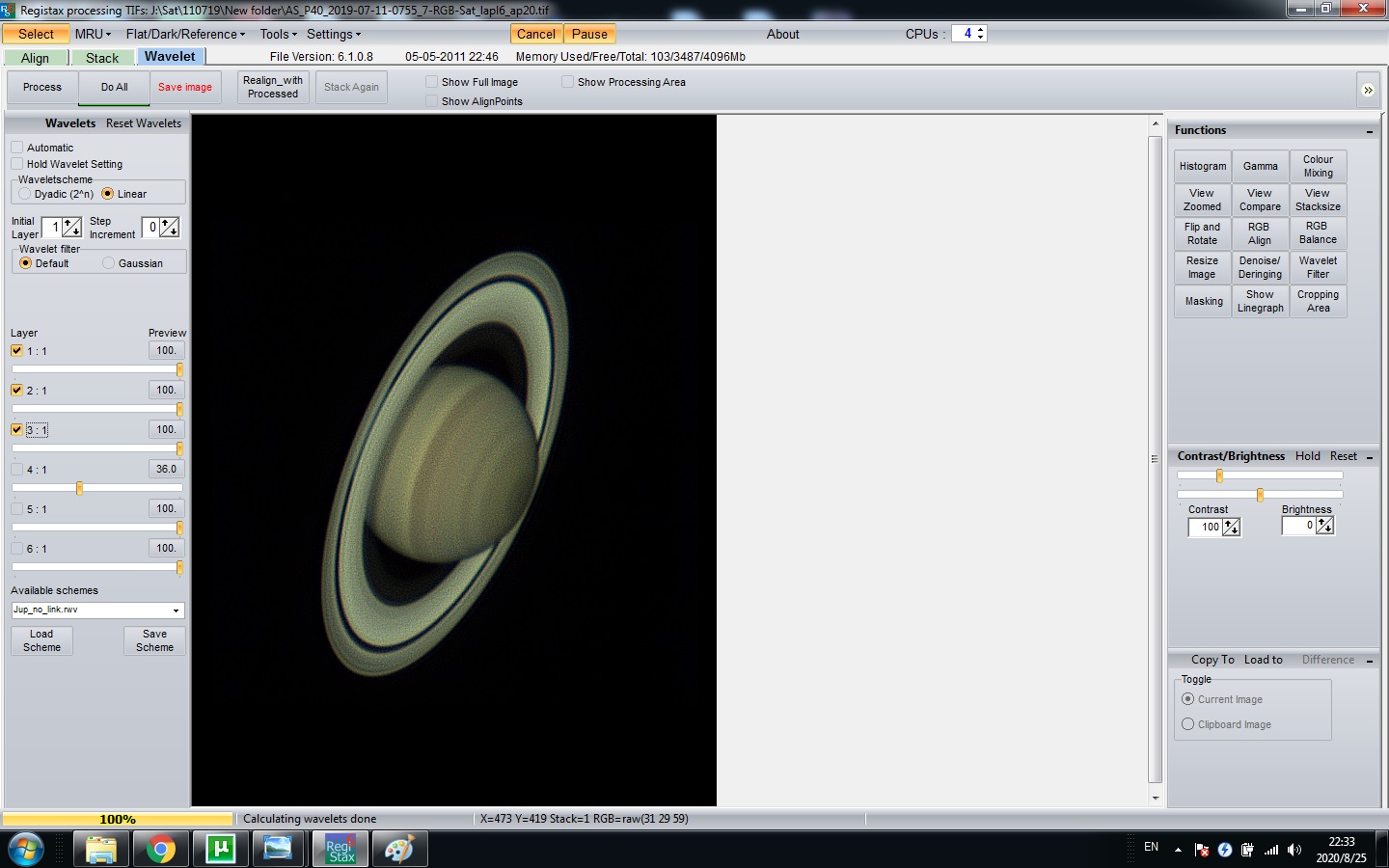Toggle Show Full Image checkbox

coord(432,82)
